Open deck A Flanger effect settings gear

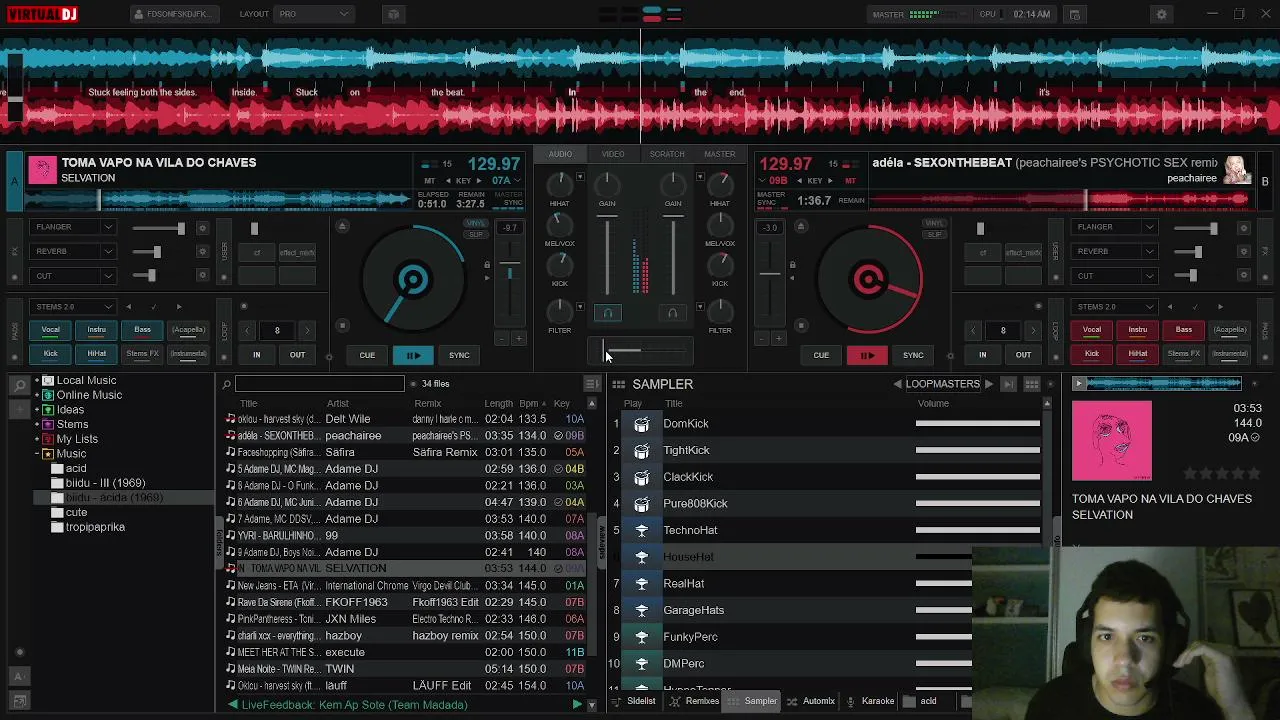202,228
